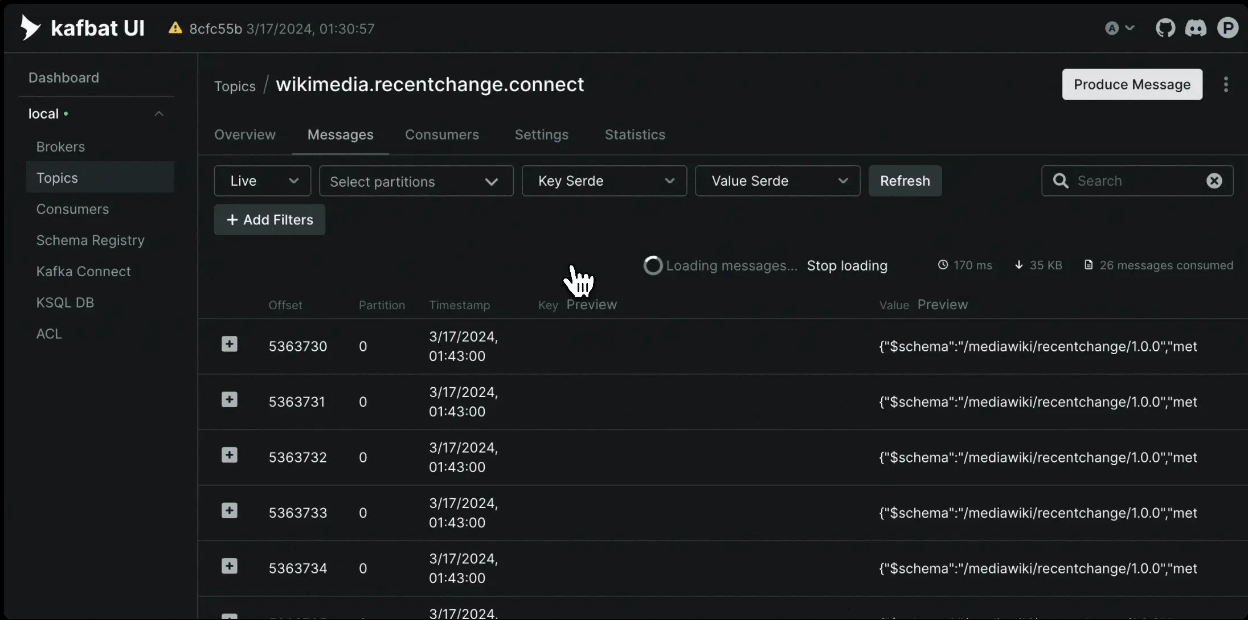Open Kafka Connect in the sidebar
Image resolution: width=1248 pixels, height=620 pixels.
pyautogui.click(x=84, y=271)
